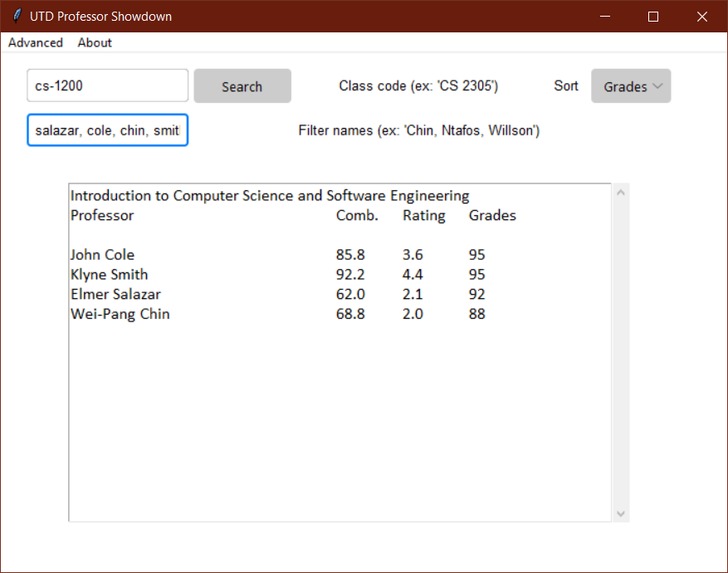Click the 'Wei-Pang Chin' professor name
Screen dimensions: 728x573
click(x=120, y=314)
